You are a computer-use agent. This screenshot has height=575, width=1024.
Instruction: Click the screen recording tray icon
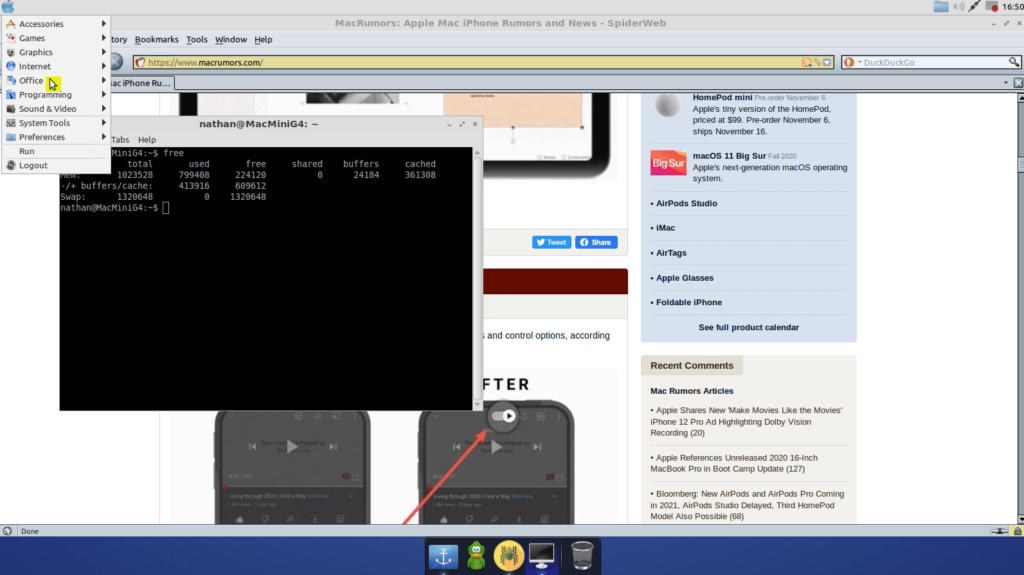coord(992,7)
